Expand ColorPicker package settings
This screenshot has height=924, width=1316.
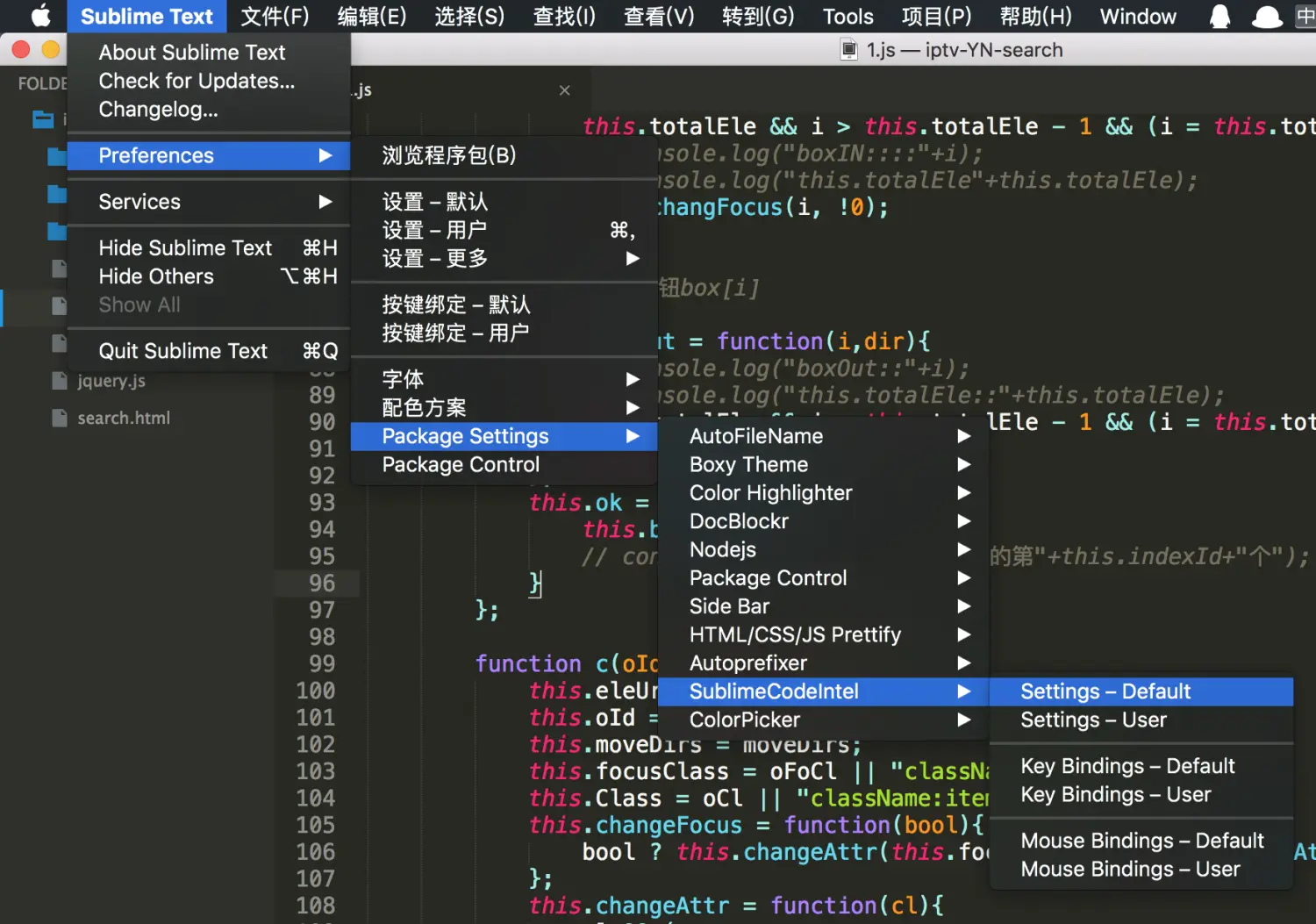pyautogui.click(x=823, y=720)
